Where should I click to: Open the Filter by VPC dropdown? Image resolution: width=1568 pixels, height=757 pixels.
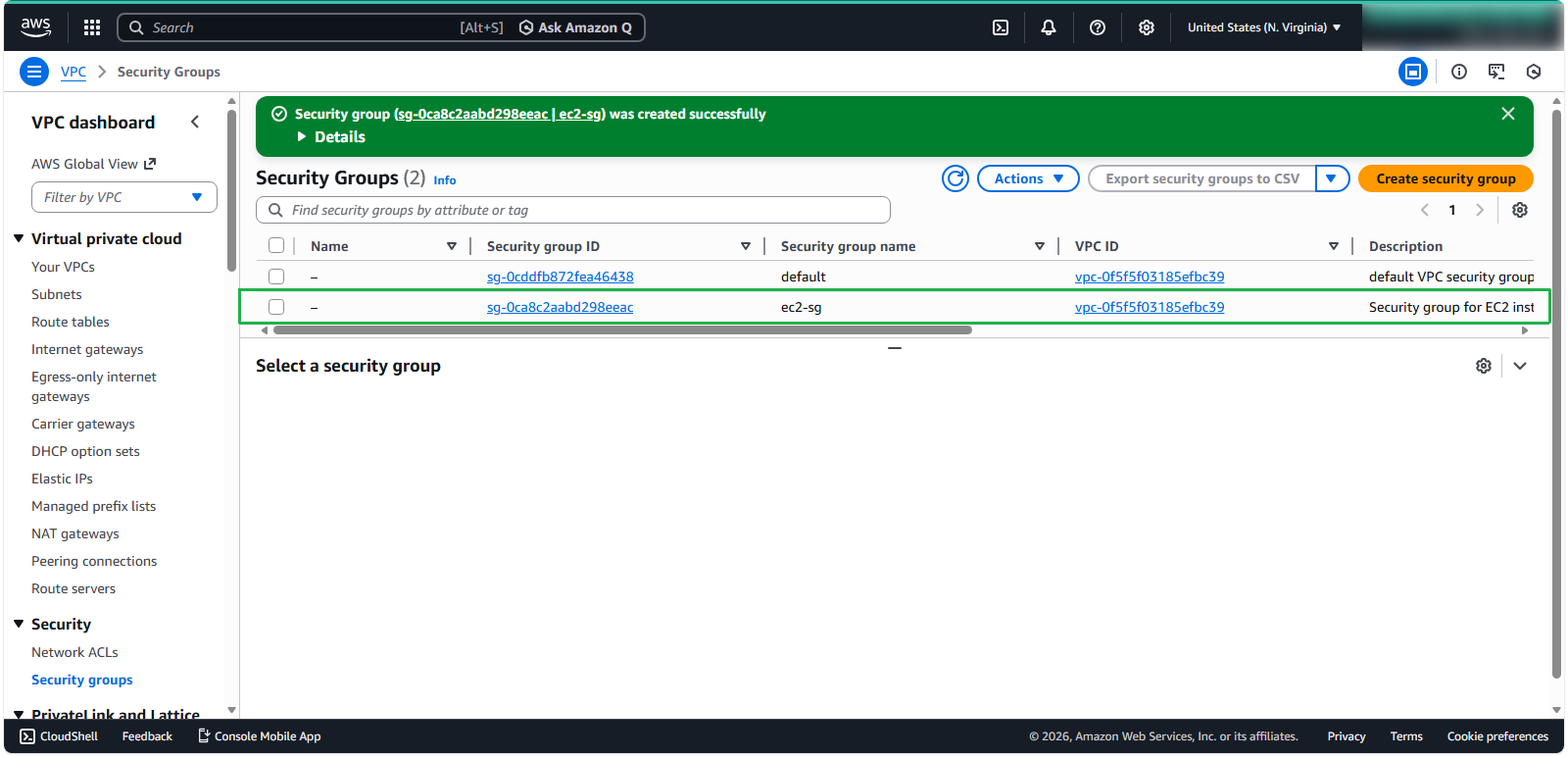pyautogui.click(x=124, y=197)
